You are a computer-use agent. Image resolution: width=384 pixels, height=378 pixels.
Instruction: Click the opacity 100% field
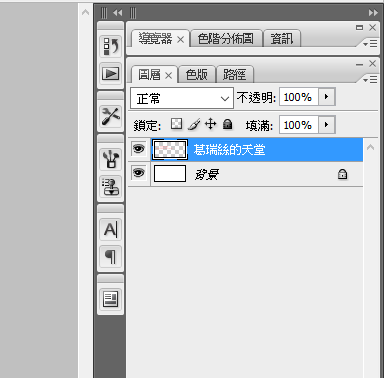(x=299, y=97)
